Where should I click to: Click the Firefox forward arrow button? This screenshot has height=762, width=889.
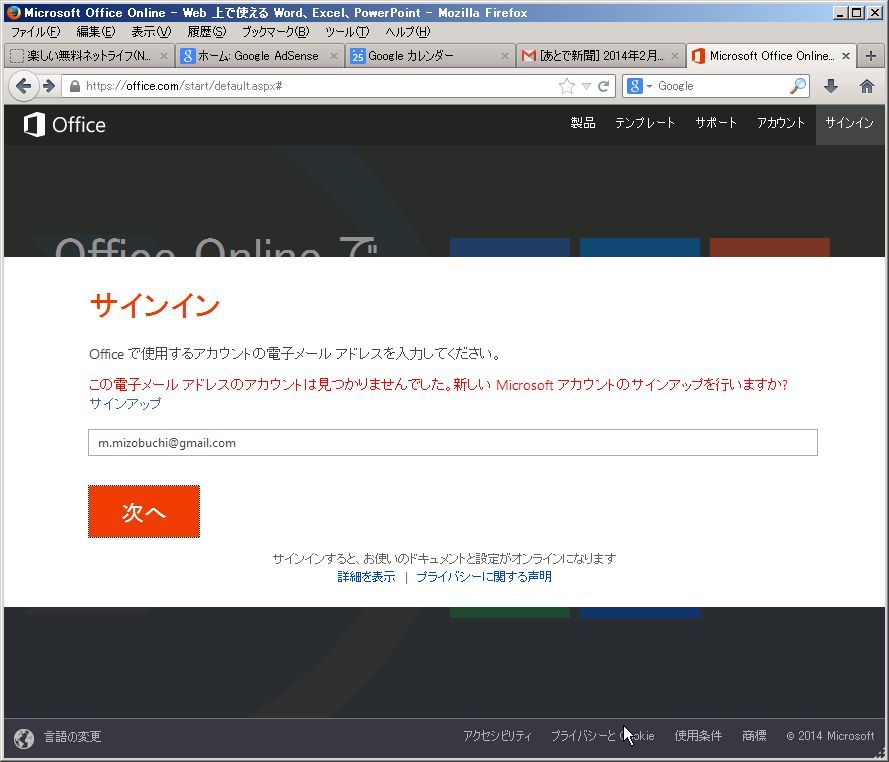pyautogui.click(x=49, y=86)
